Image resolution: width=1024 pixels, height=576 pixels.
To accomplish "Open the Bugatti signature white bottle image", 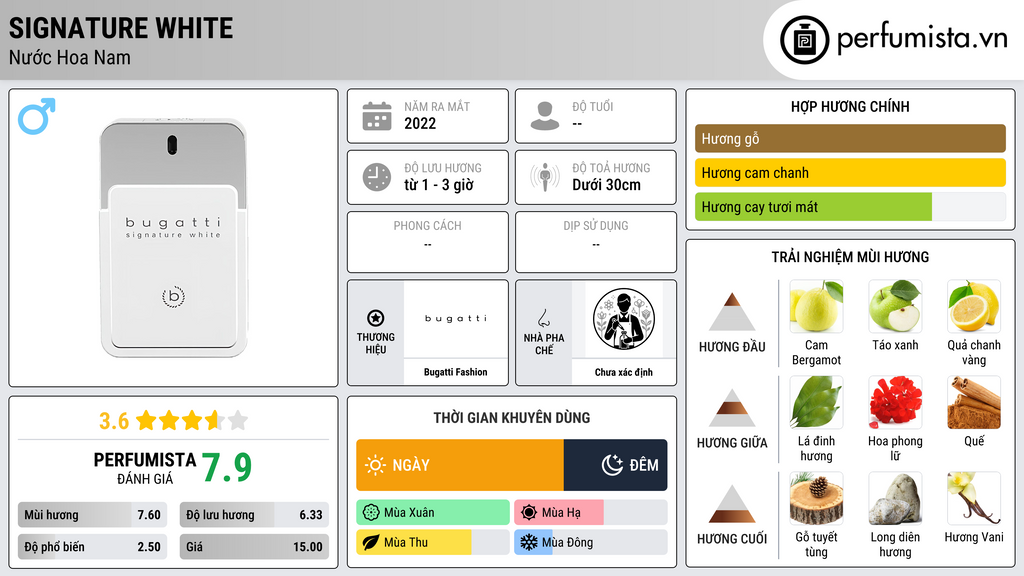I will click(174, 238).
